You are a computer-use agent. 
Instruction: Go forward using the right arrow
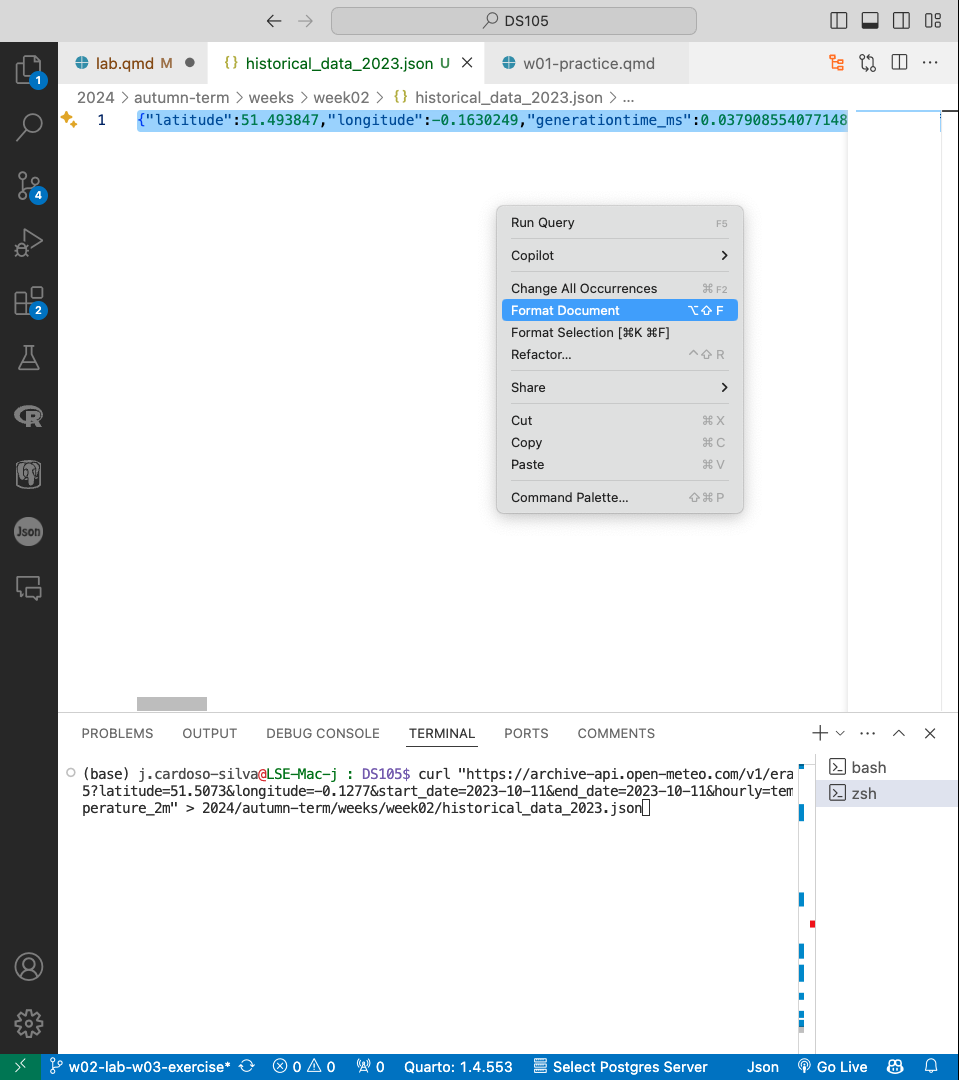coord(305,21)
